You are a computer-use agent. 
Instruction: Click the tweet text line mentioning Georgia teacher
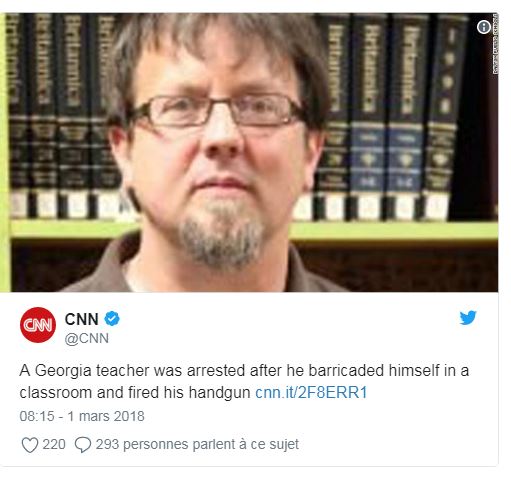(x=244, y=371)
